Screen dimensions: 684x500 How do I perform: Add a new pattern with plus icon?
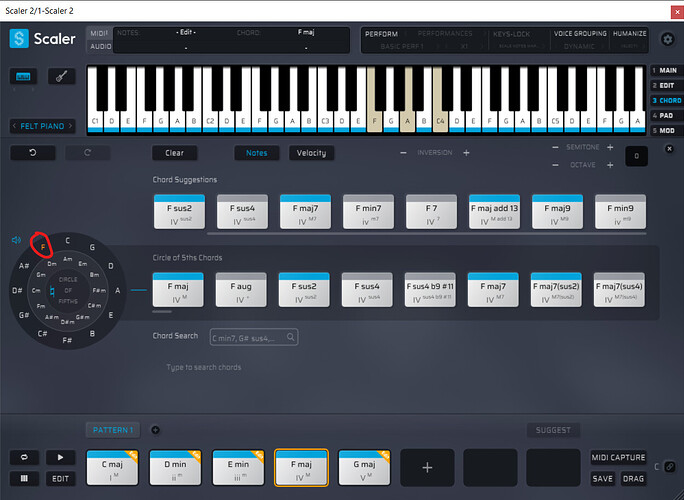click(x=155, y=430)
